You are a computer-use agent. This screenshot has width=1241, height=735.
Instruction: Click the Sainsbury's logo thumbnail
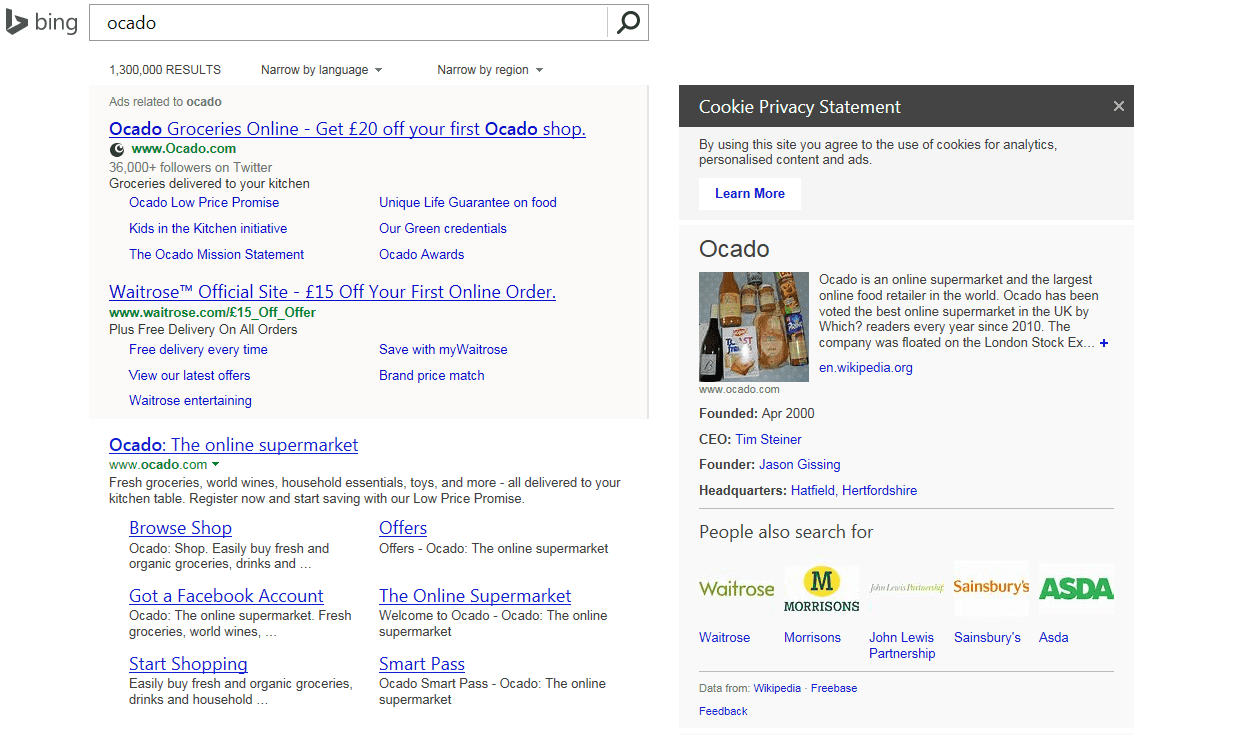click(990, 588)
